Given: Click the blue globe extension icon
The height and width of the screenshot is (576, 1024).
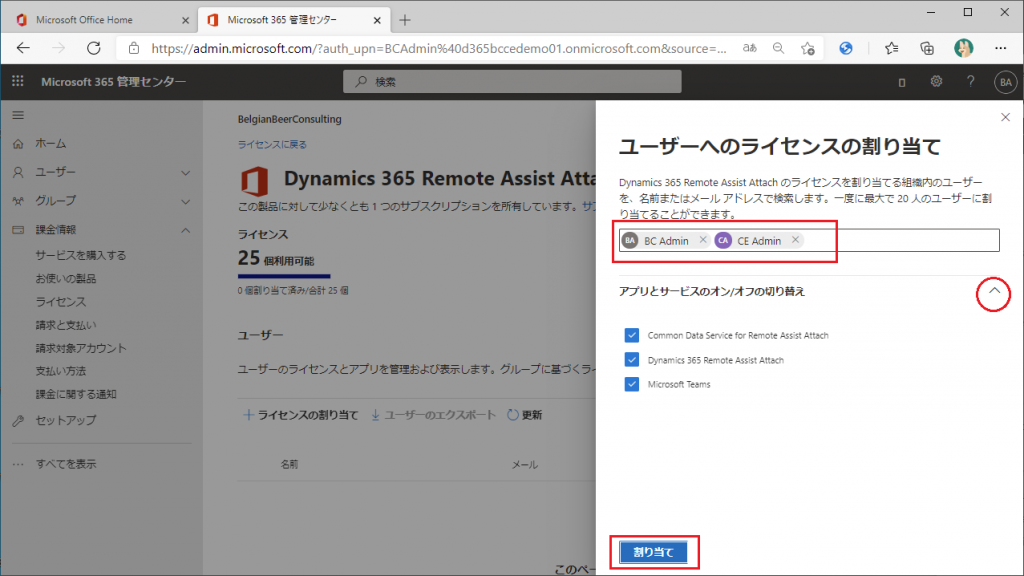Looking at the screenshot, I should click(846, 48).
